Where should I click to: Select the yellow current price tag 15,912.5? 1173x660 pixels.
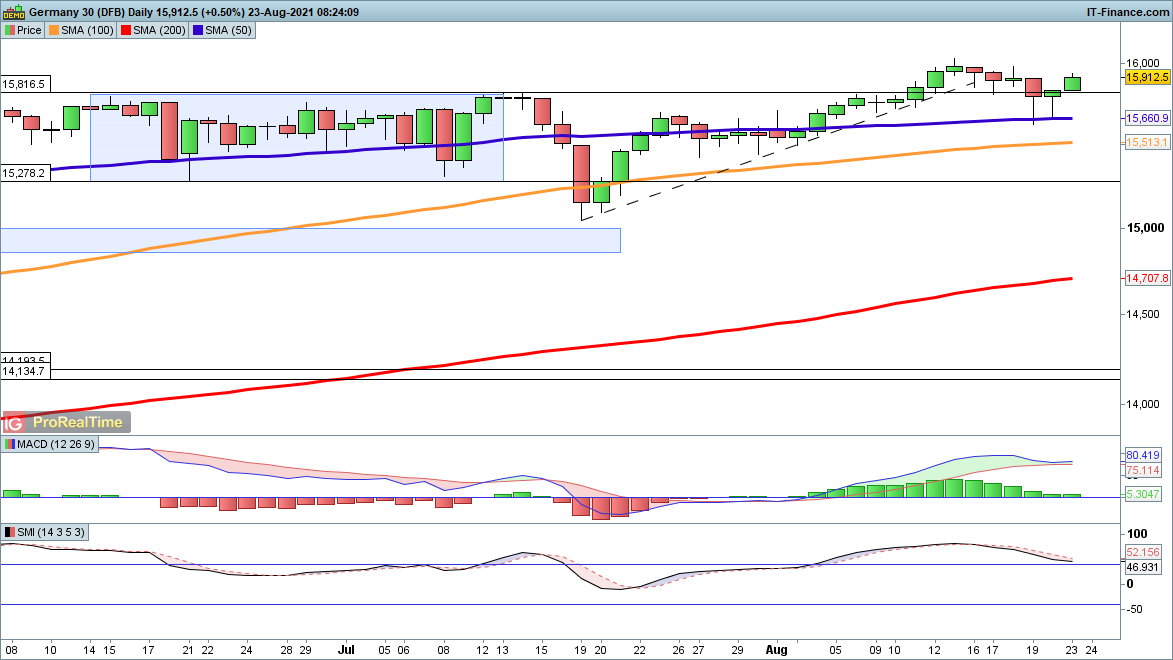[1147, 76]
